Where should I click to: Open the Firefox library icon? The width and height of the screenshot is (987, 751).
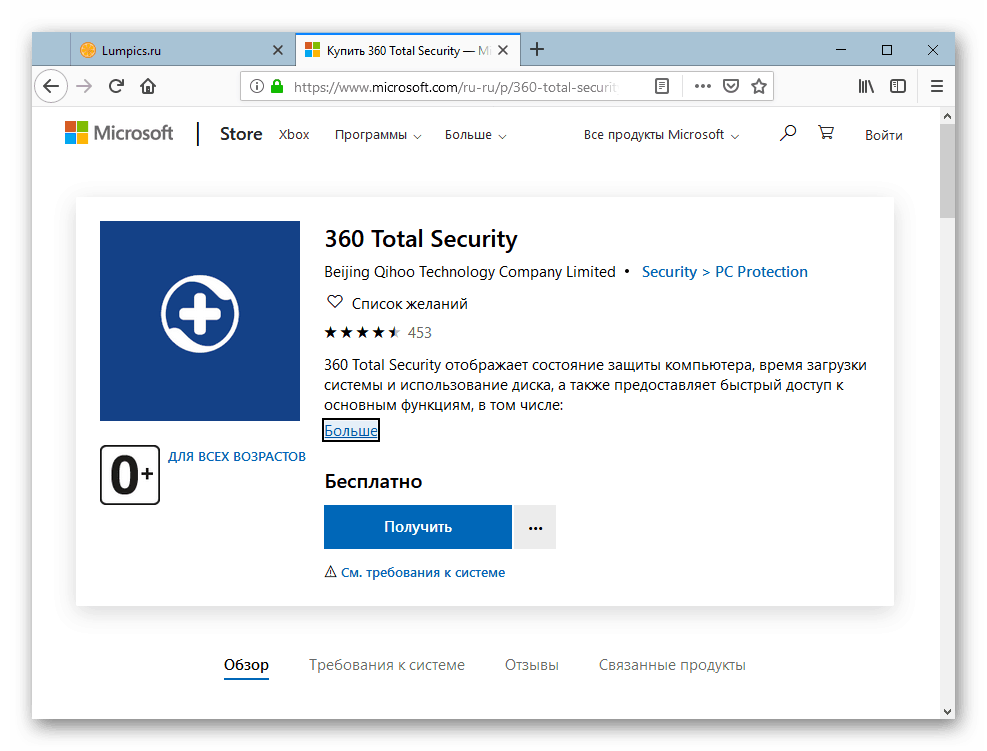[866, 86]
